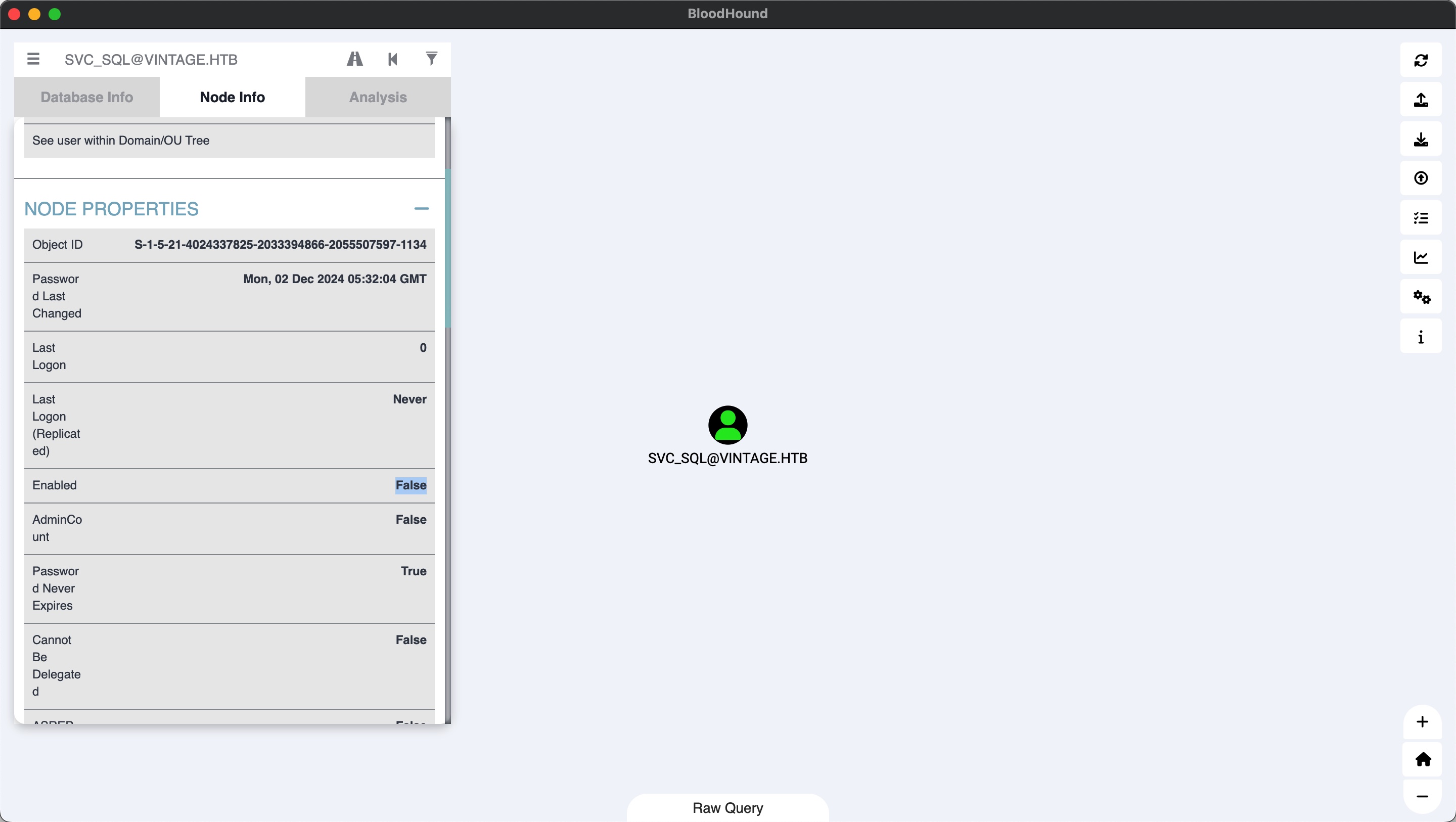Viewport: 1456px width, 822px height.
Task: Click the upload data icon
Action: pos(1421,178)
